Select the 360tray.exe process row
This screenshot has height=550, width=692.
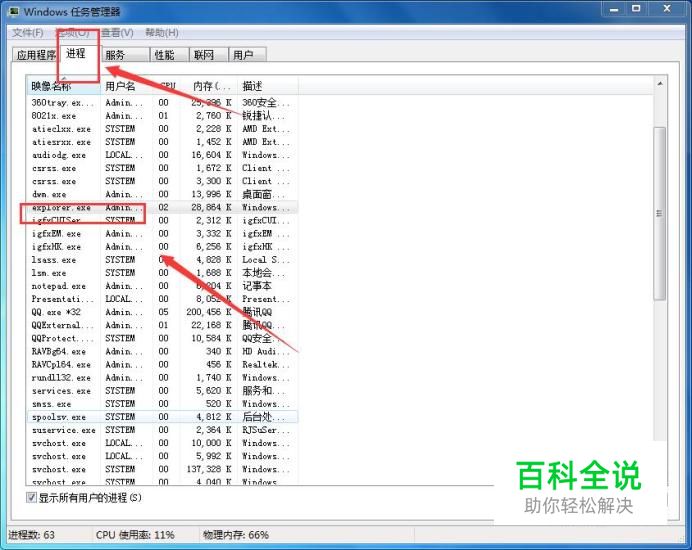click(x=162, y=103)
